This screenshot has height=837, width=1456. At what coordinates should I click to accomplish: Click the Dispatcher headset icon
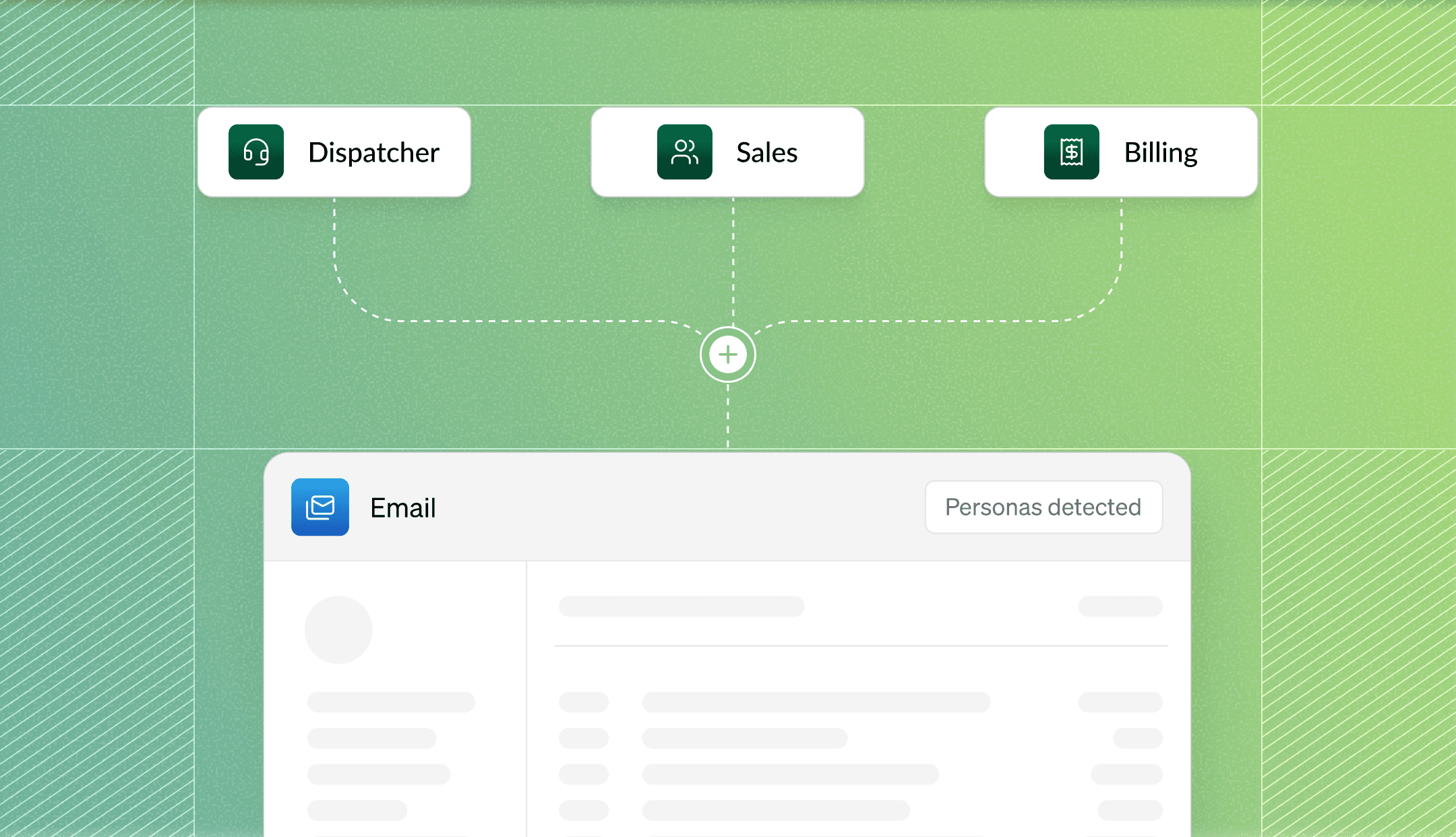[256, 152]
